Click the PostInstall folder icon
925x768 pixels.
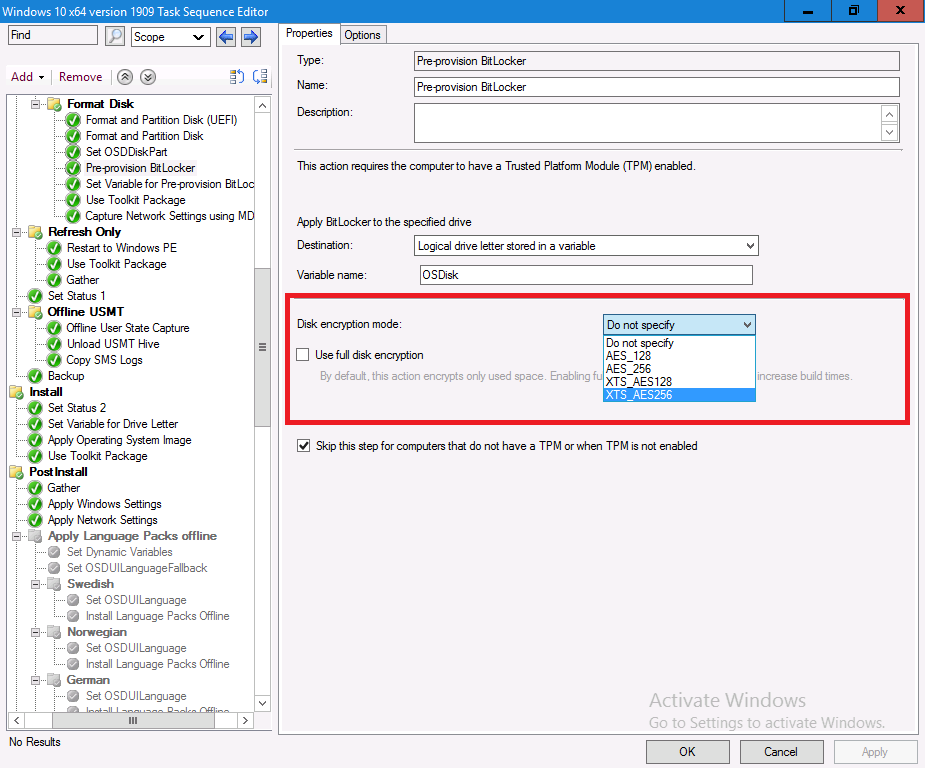point(17,472)
